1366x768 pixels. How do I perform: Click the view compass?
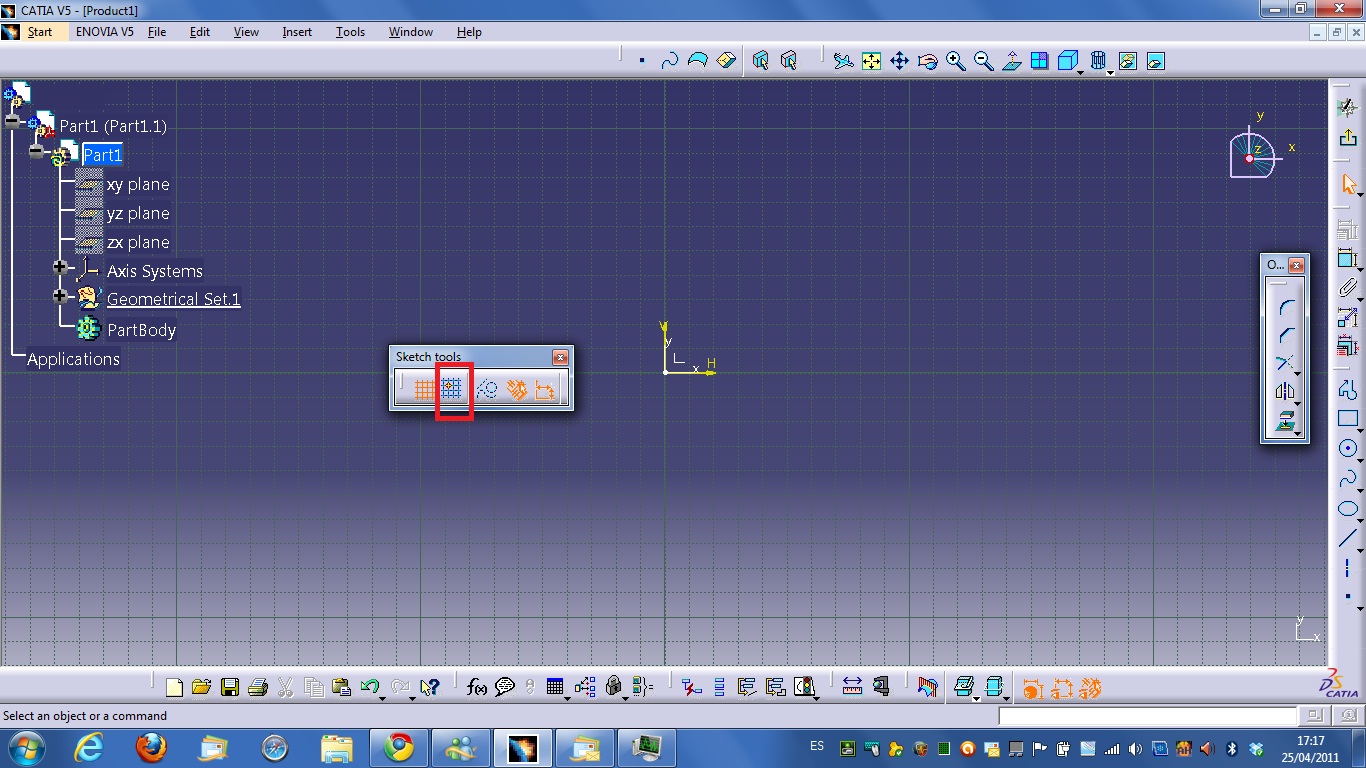point(1252,155)
